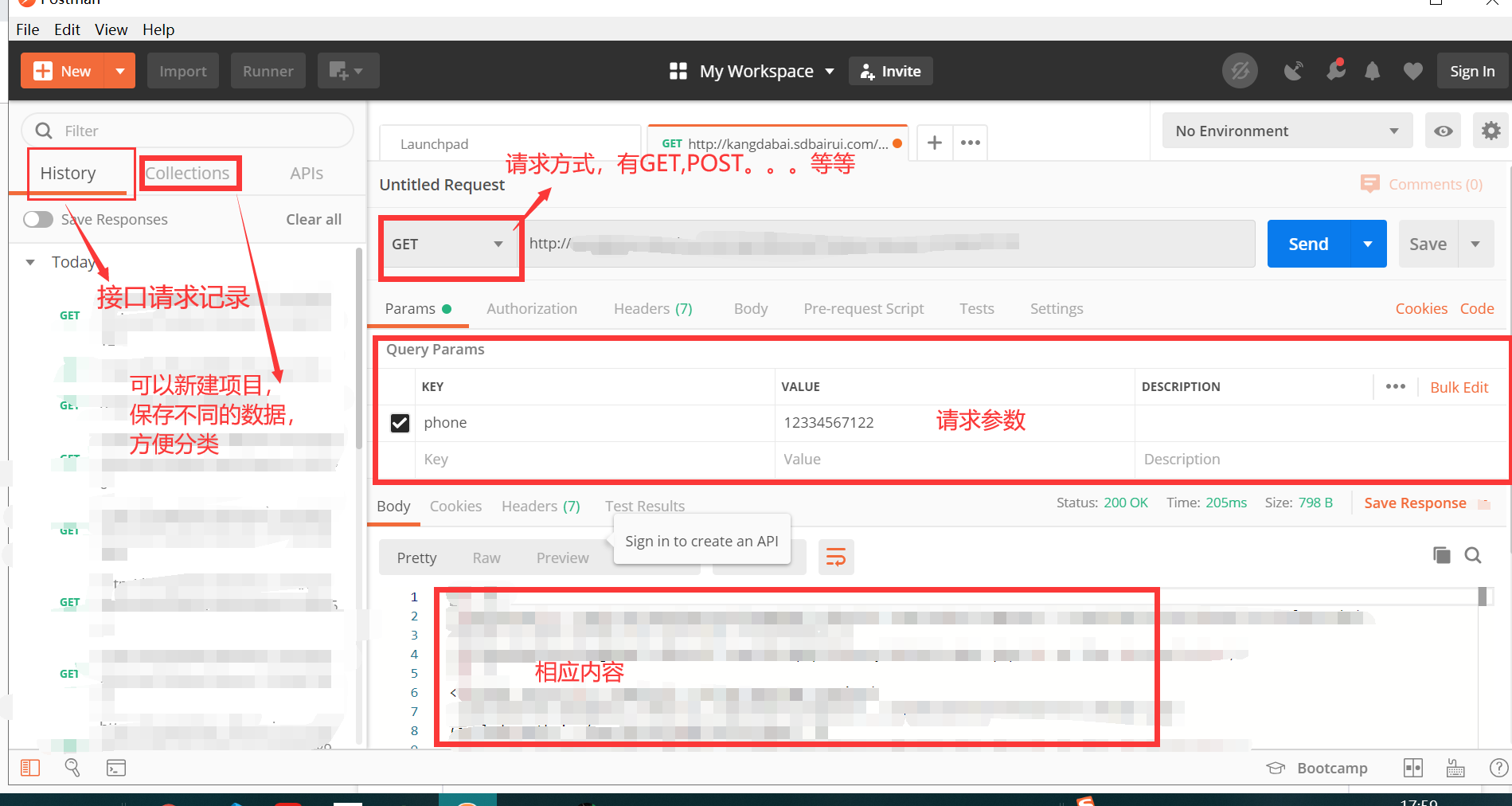1512x806 pixels.
Task: Open environment quick look eye icon
Action: coord(1443,131)
